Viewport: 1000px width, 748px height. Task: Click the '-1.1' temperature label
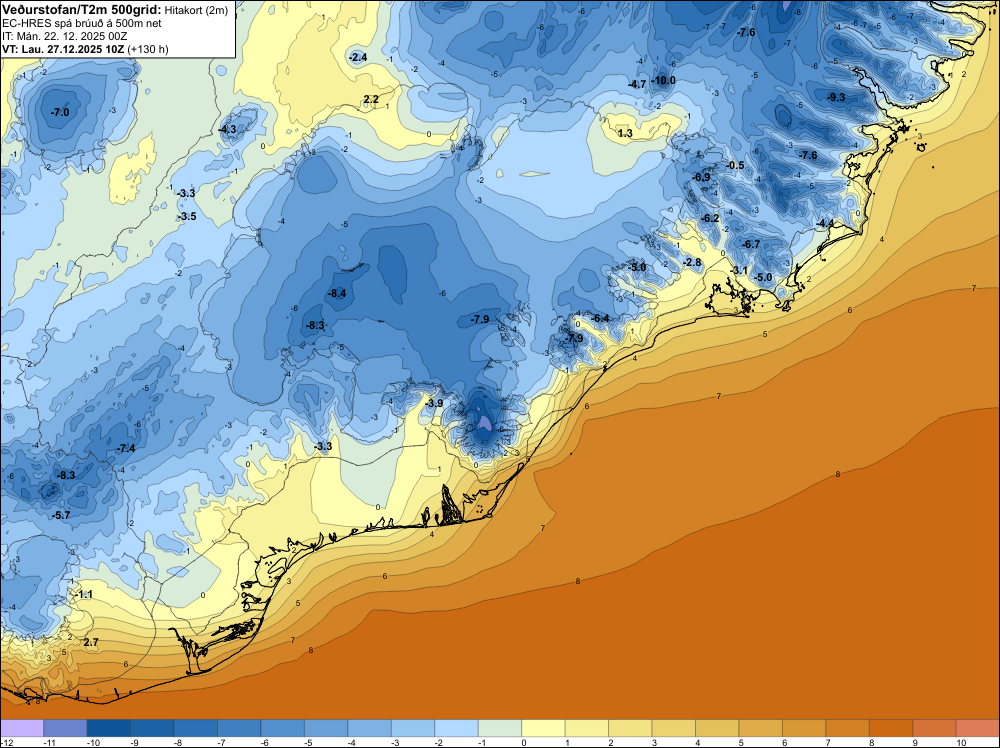[x=84, y=594]
